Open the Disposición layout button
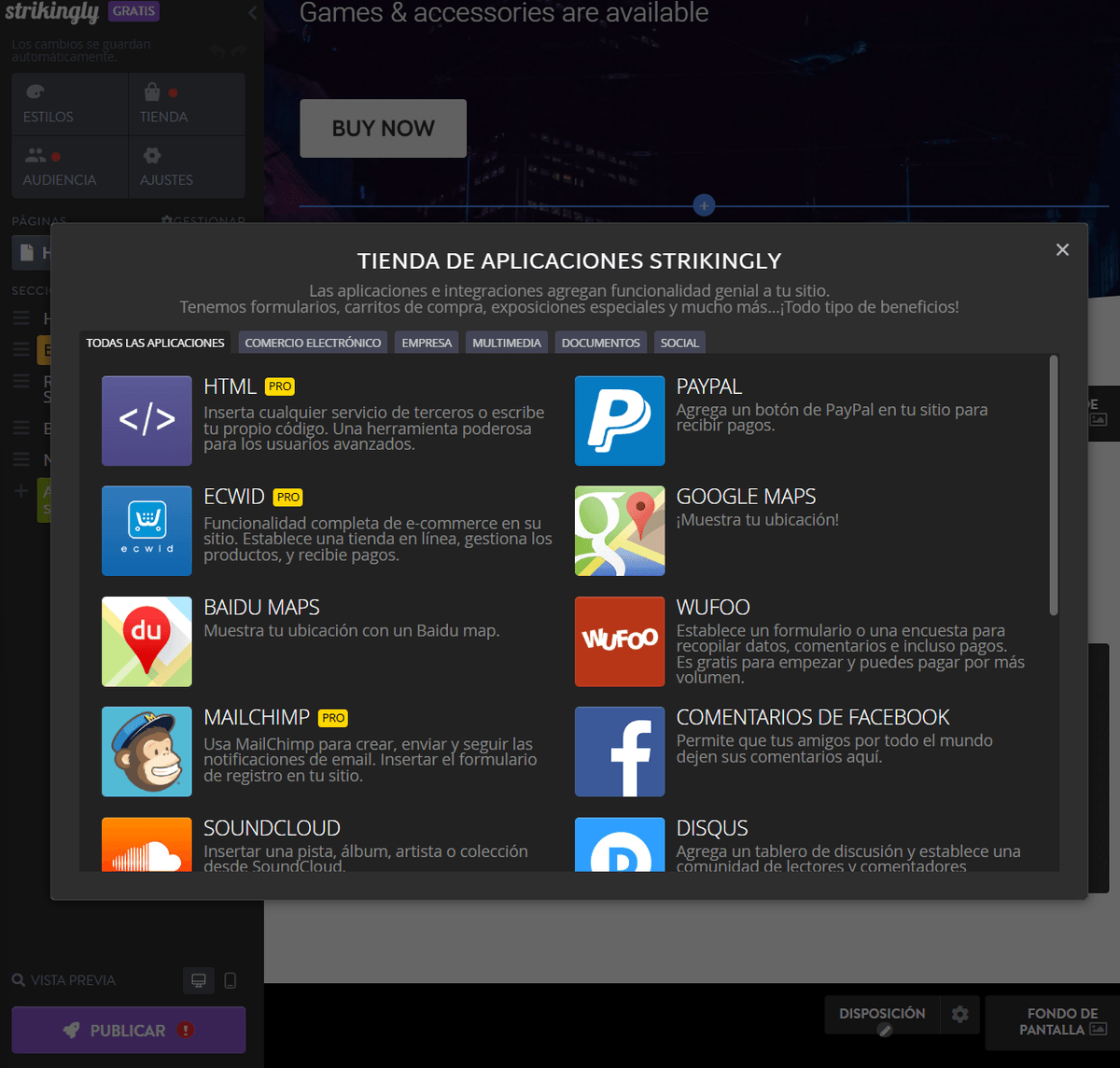This screenshot has height=1068, width=1120. [x=883, y=1015]
